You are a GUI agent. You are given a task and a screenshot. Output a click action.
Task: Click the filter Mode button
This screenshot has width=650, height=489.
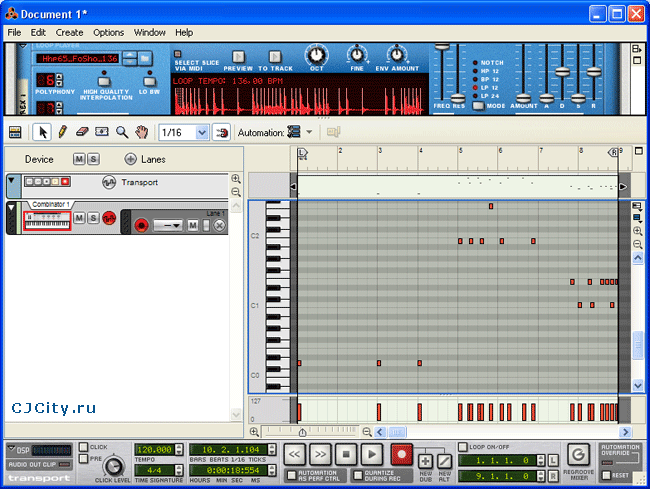pos(478,106)
